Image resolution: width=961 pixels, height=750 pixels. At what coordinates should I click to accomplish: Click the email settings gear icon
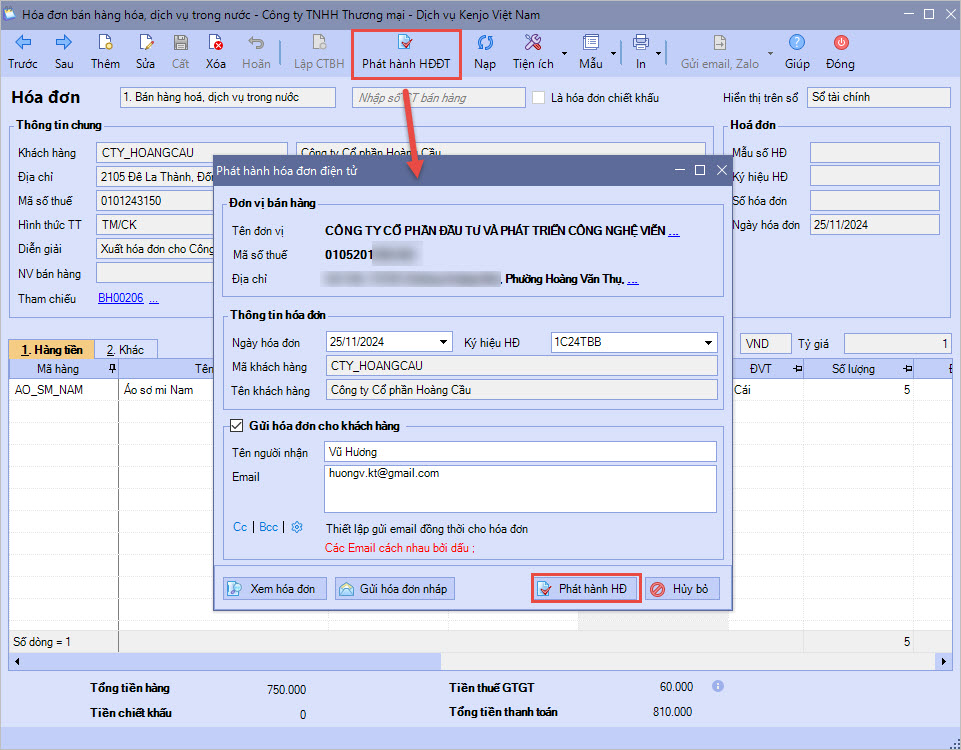click(296, 527)
